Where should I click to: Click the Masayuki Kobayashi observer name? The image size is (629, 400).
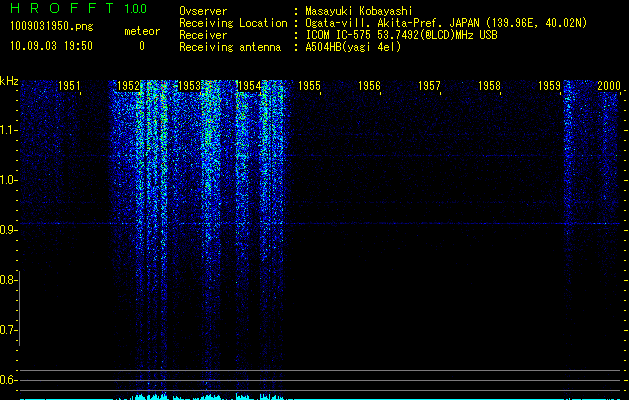click(x=359, y=11)
